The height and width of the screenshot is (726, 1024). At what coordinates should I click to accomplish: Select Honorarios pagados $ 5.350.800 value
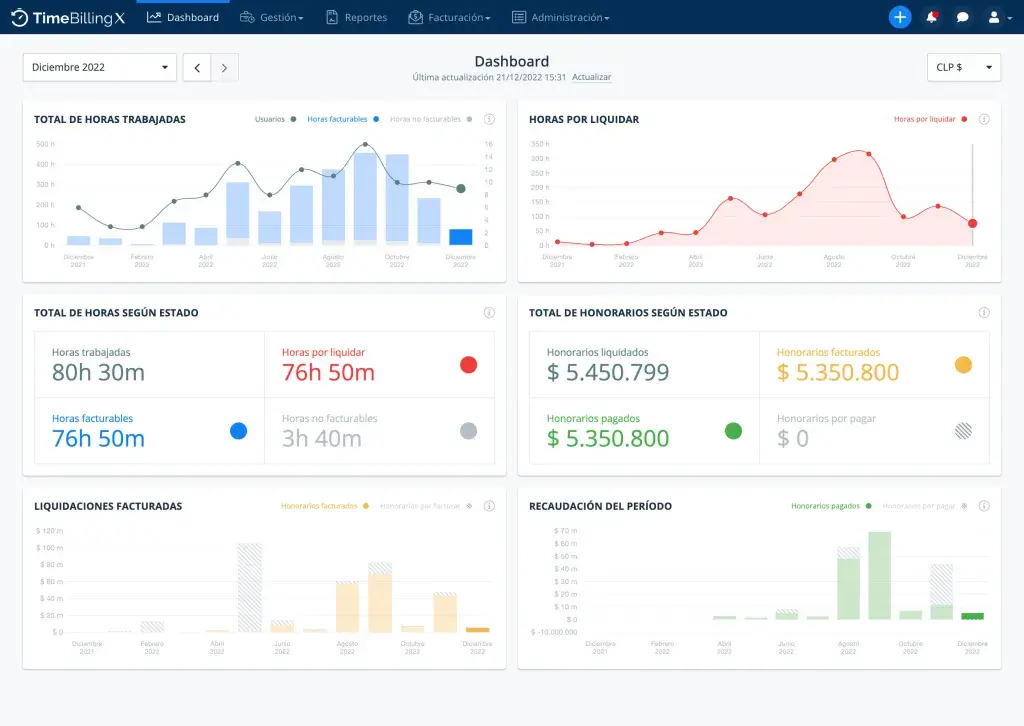click(x=608, y=438)
